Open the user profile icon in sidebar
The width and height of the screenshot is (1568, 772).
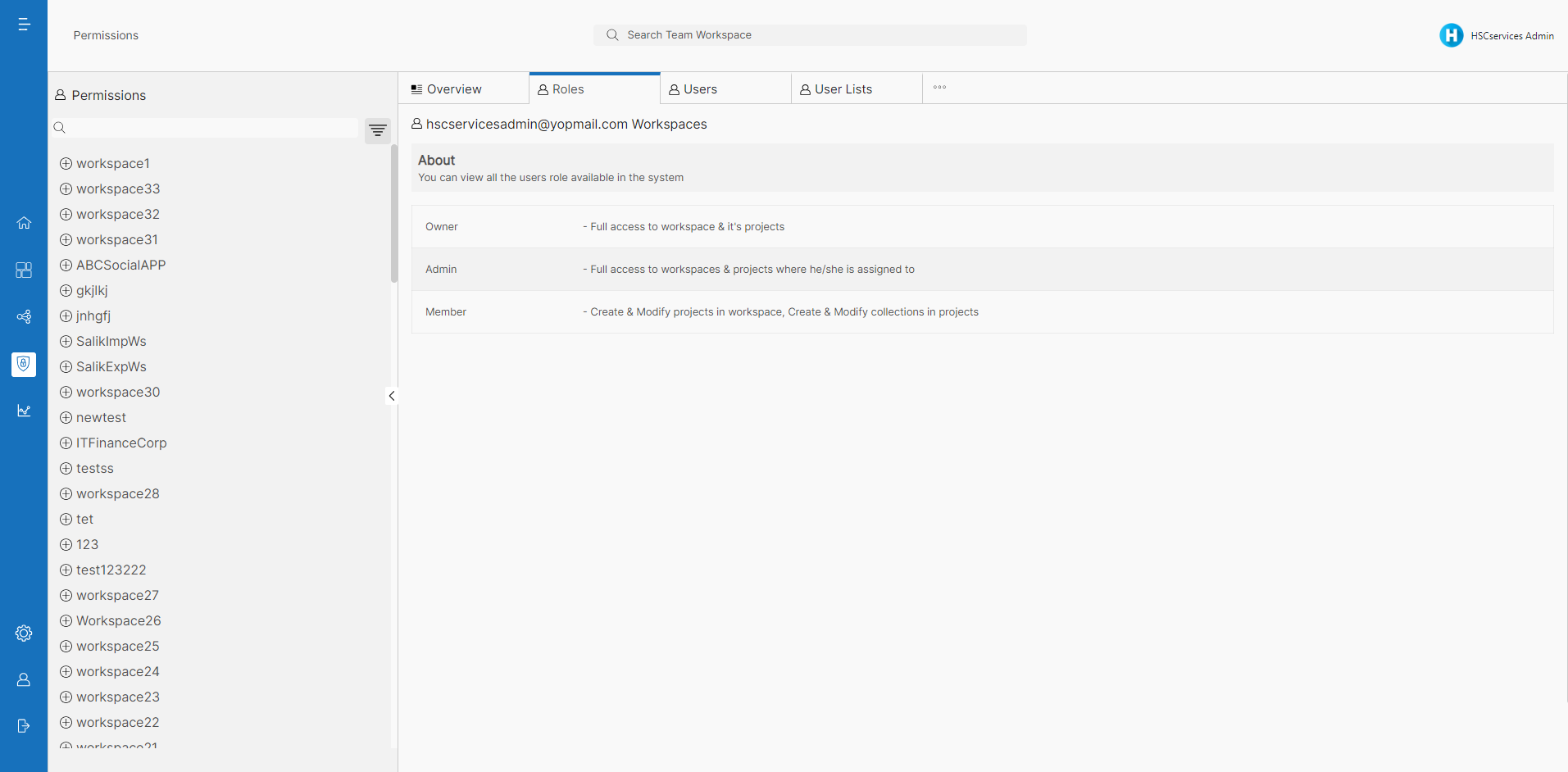(x=24, y=679)
